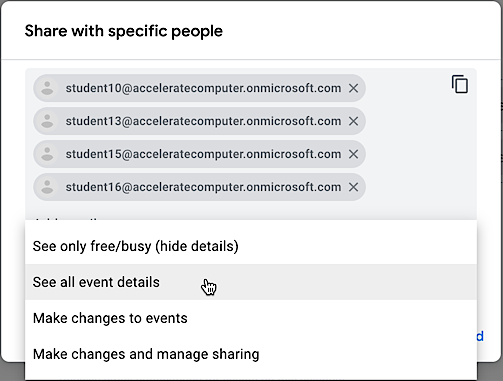Click the student13 avatar icon

pos(47,121)
